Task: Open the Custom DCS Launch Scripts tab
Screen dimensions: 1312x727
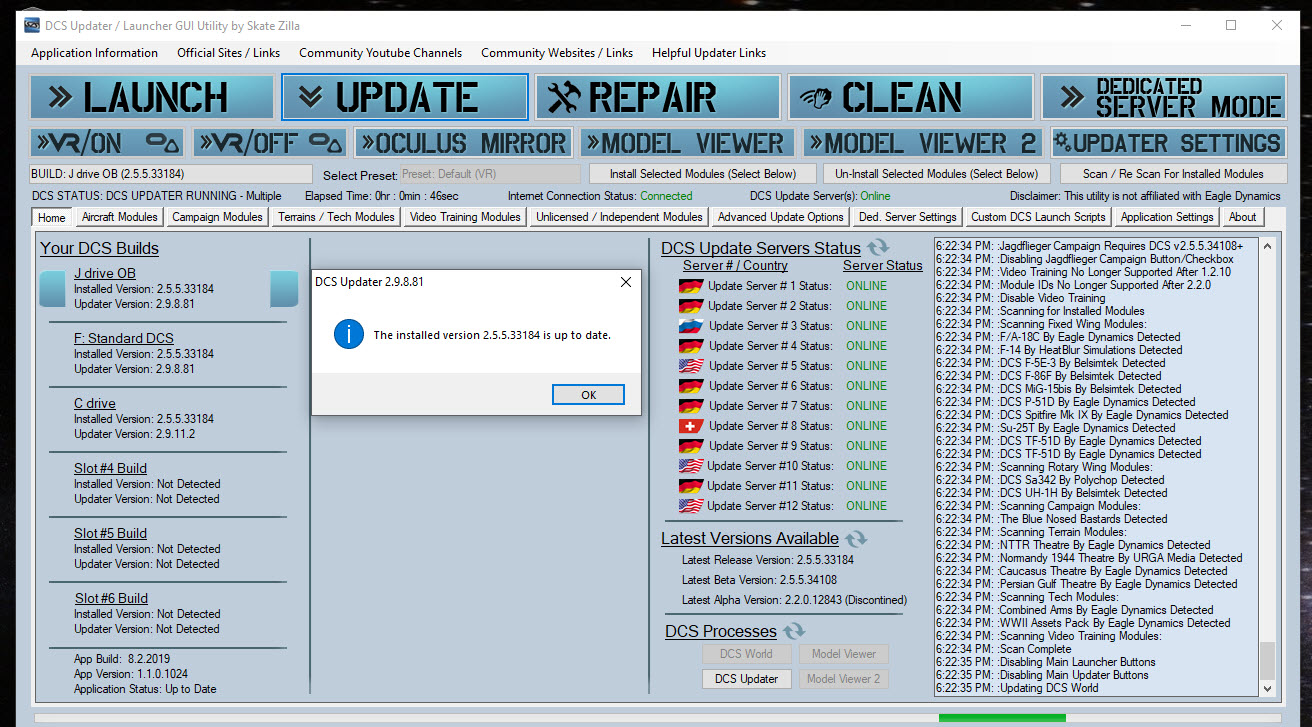Action: (1038, 217)
